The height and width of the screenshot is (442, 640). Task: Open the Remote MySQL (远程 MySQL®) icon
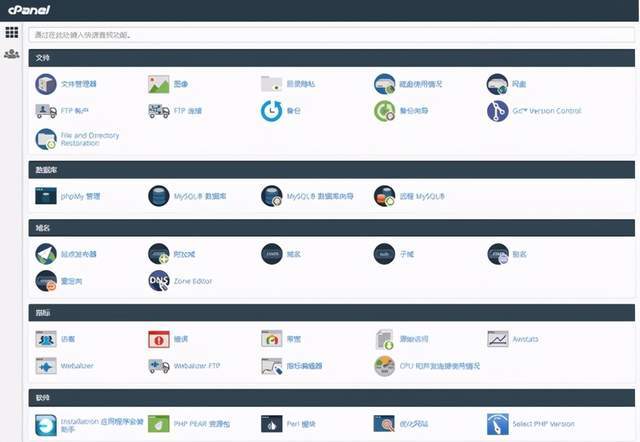point(384,196)
